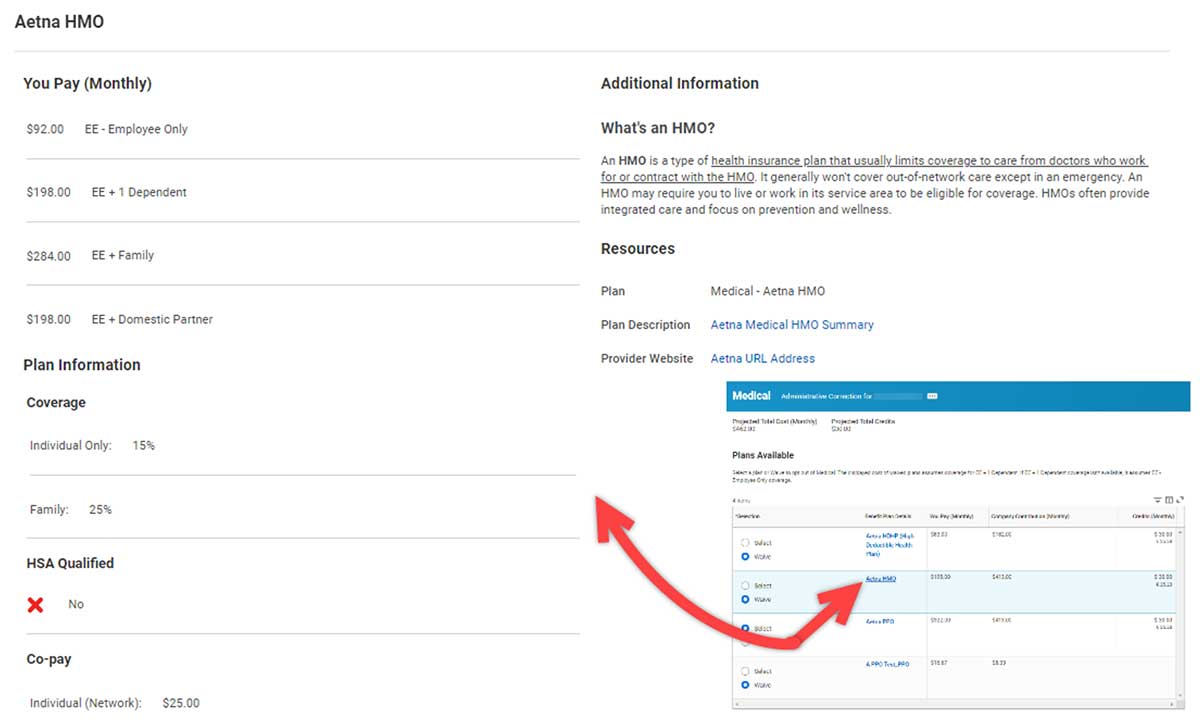Click the ellipsis button in Medical header

pos(932,396)
